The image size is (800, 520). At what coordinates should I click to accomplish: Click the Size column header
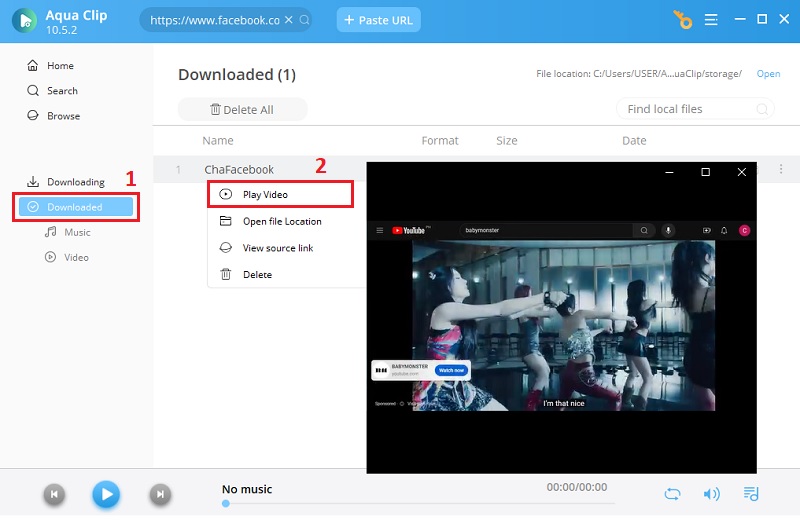click(507, 140)
